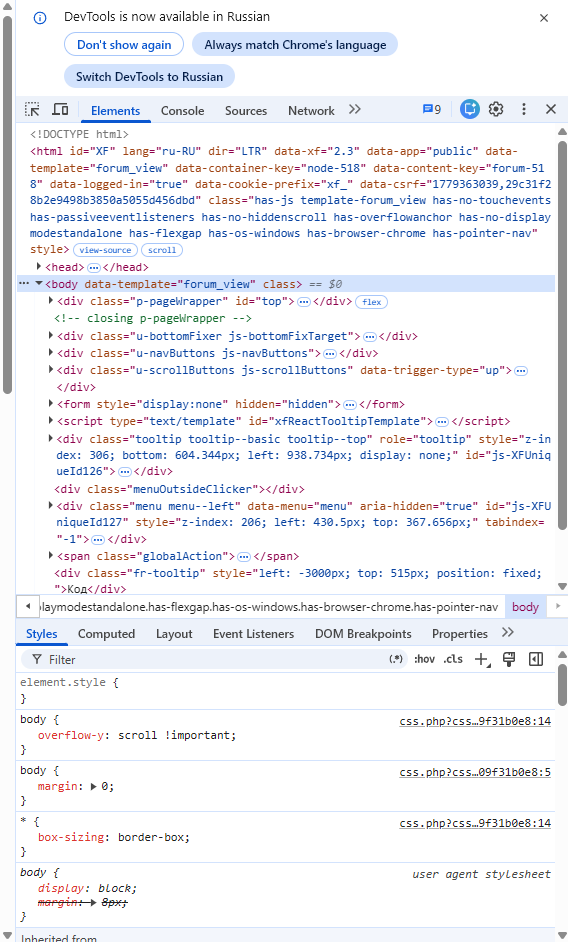The height and width of the screenshot is (942, 568).
Task: Activate the inspect element picker icon
Action: pos(32,109)
